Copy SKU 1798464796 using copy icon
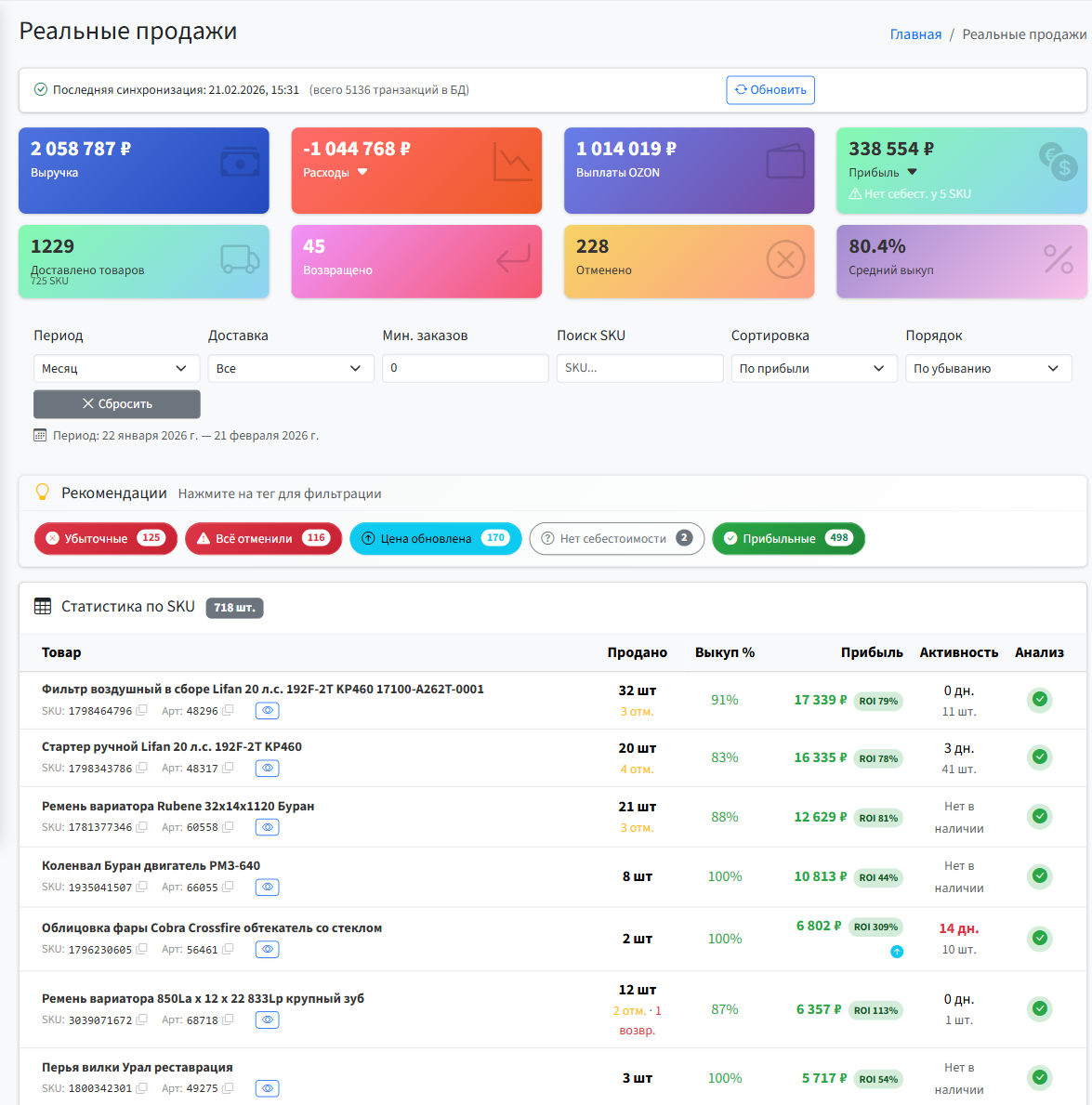 (141, 711)
